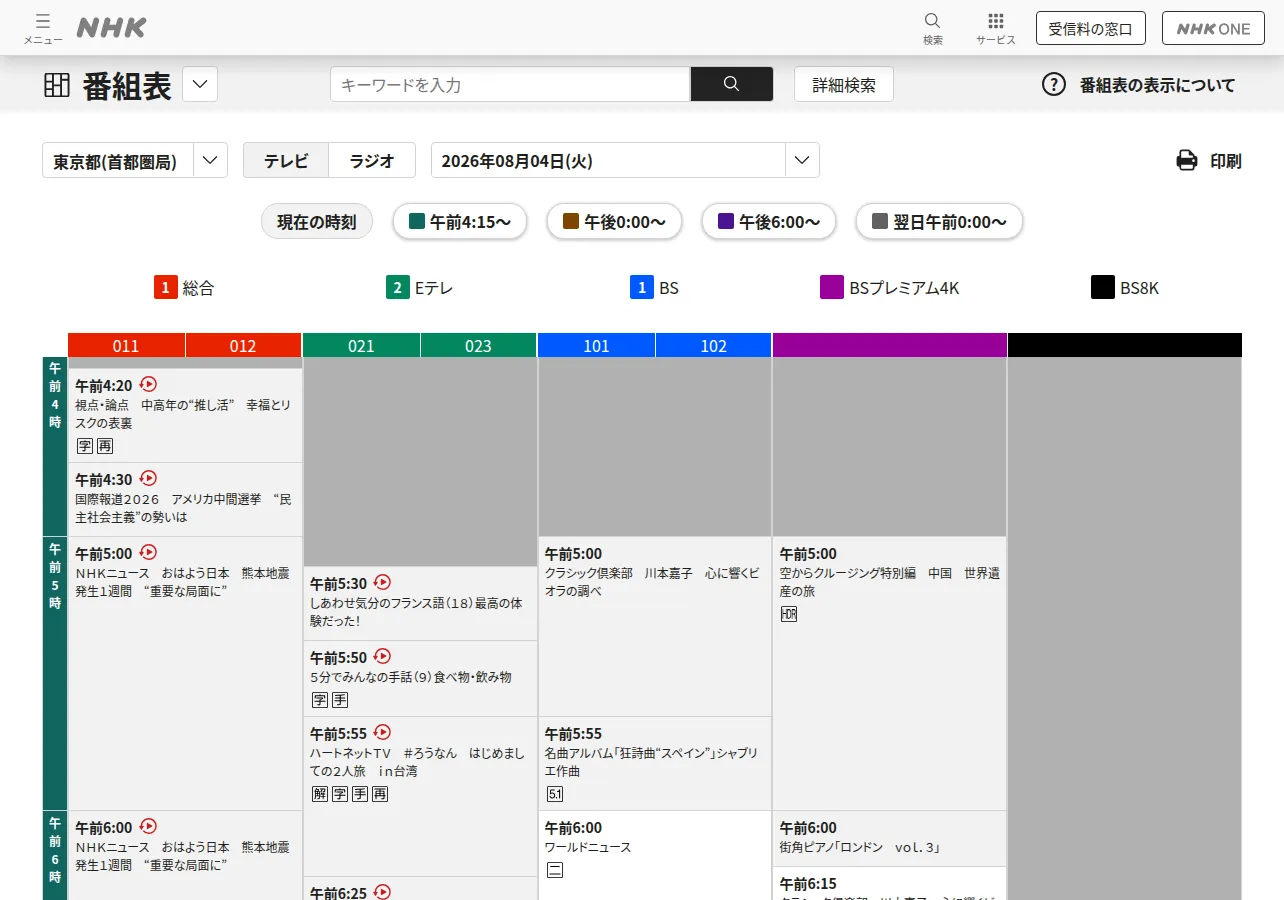Click the question mark help icon
1284x900 pixels.
click(x=1054, y=85)
